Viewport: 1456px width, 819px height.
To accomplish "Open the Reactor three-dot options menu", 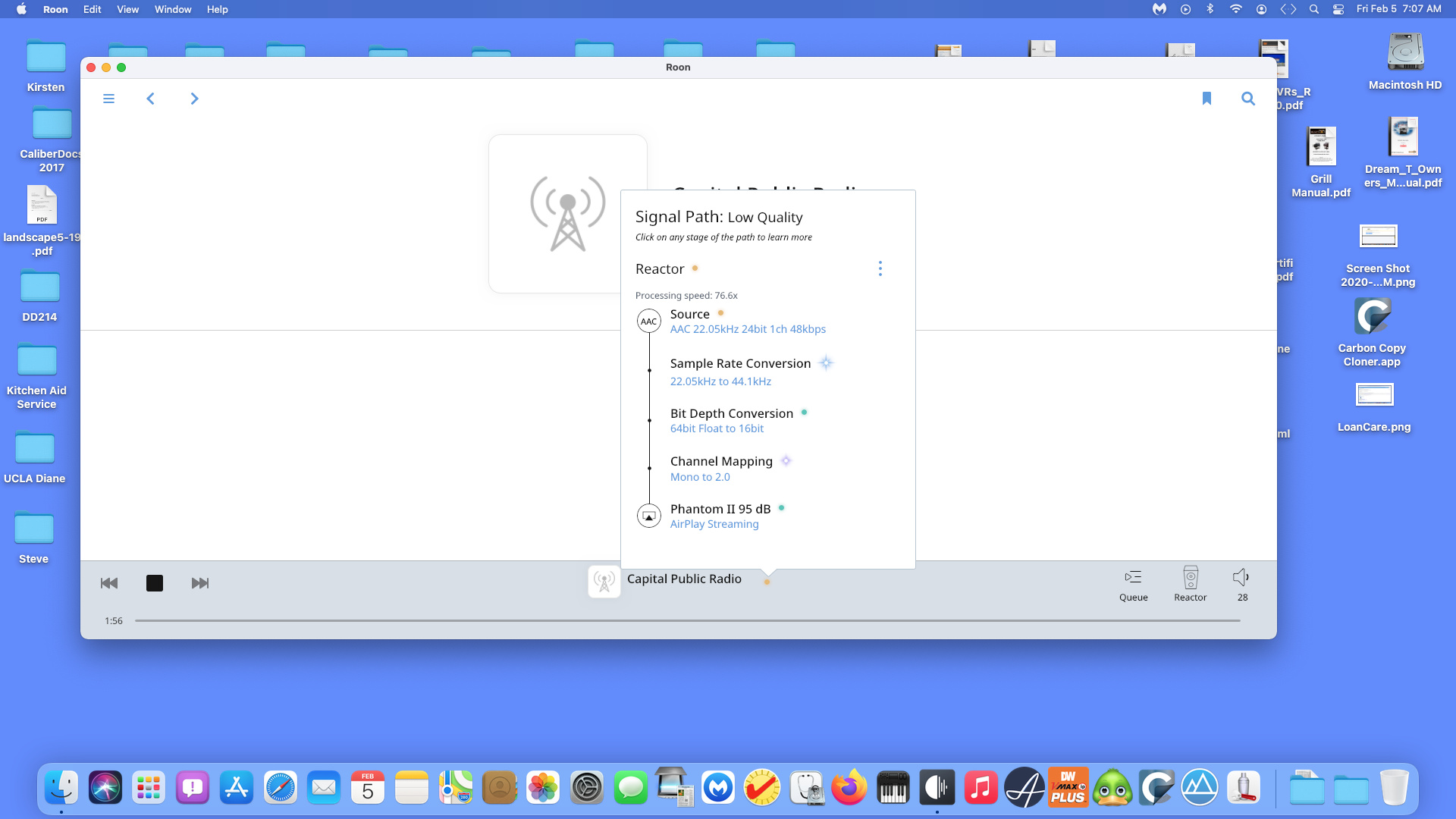I will tap(880, 268).
